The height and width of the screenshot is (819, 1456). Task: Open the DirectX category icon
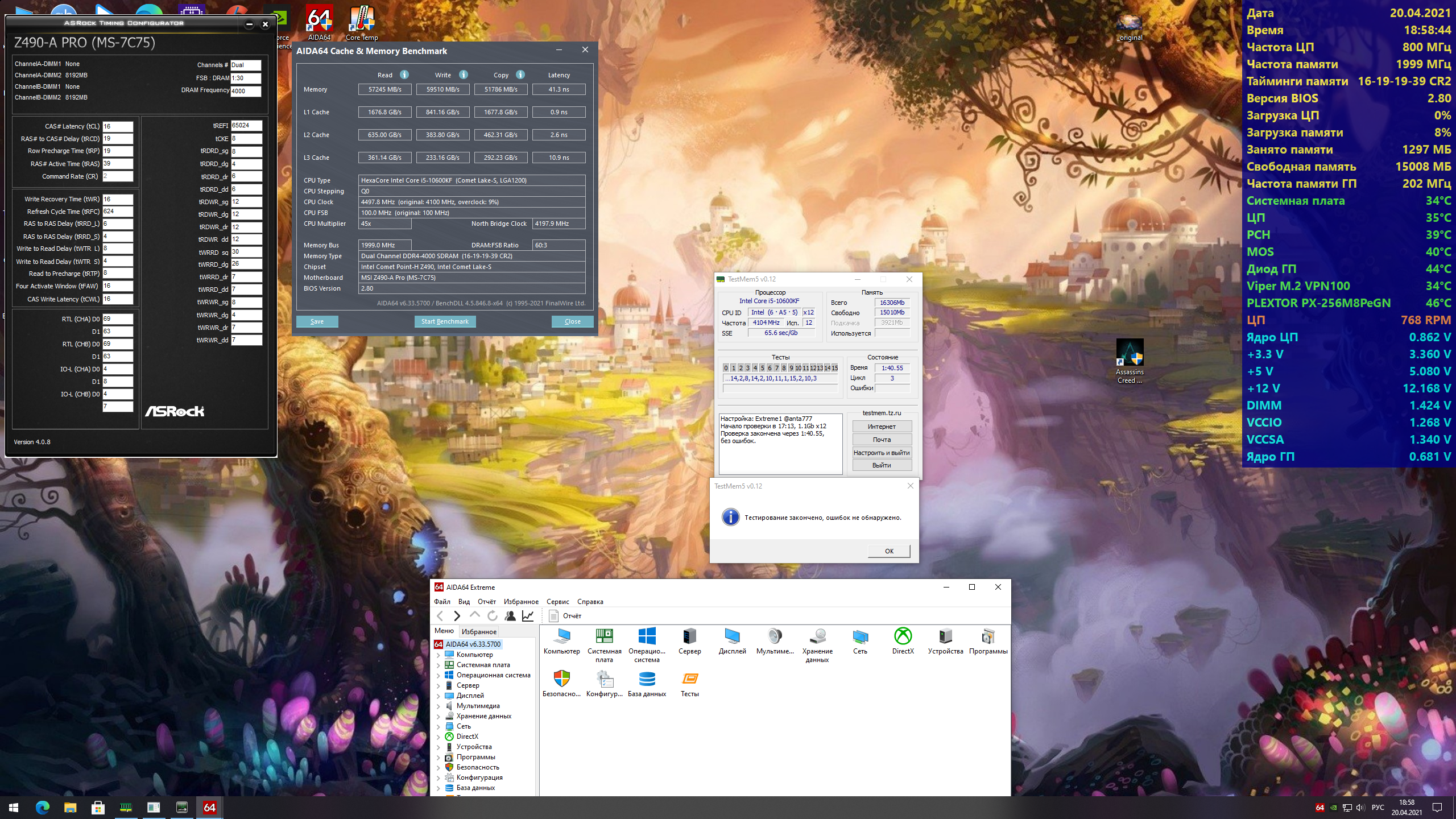[x=903, y=636]
